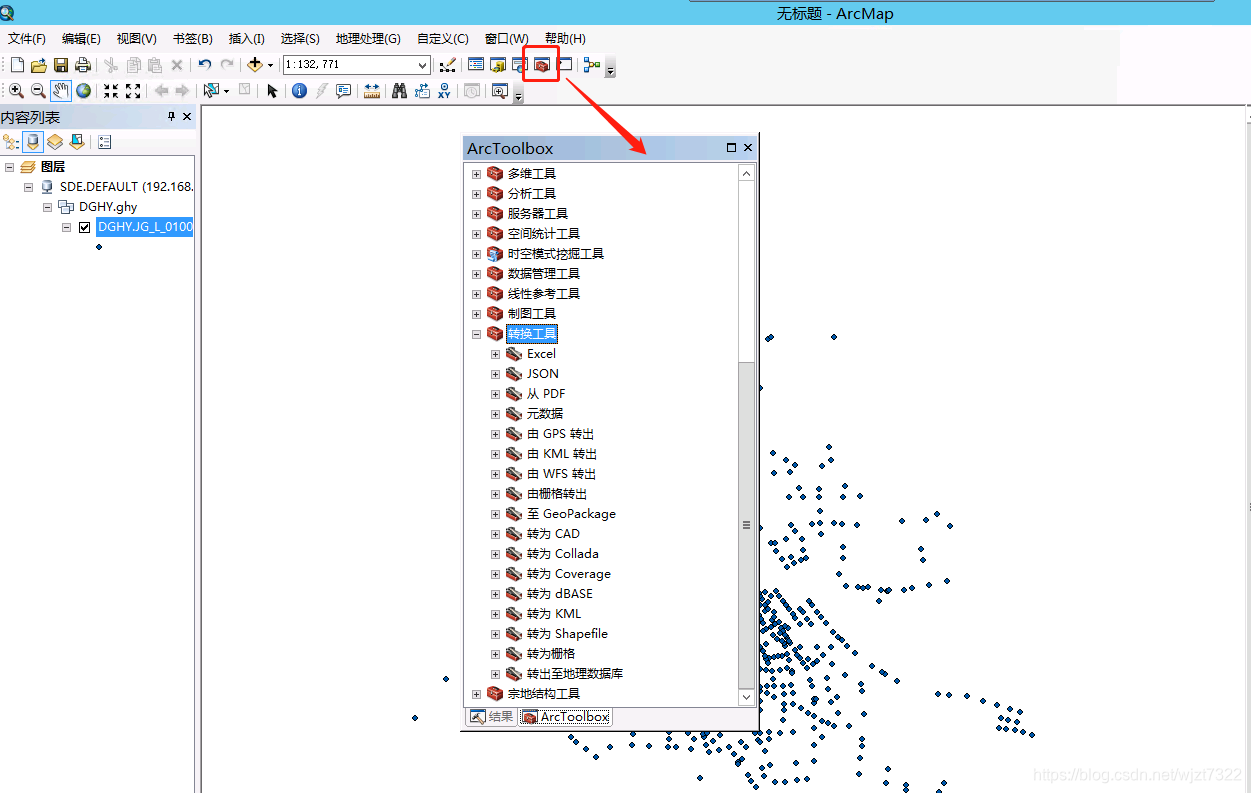The image size is (1251, 793).
Task: Expand the 数据管理工具 toolbox
Action: [x=476, y=274]
